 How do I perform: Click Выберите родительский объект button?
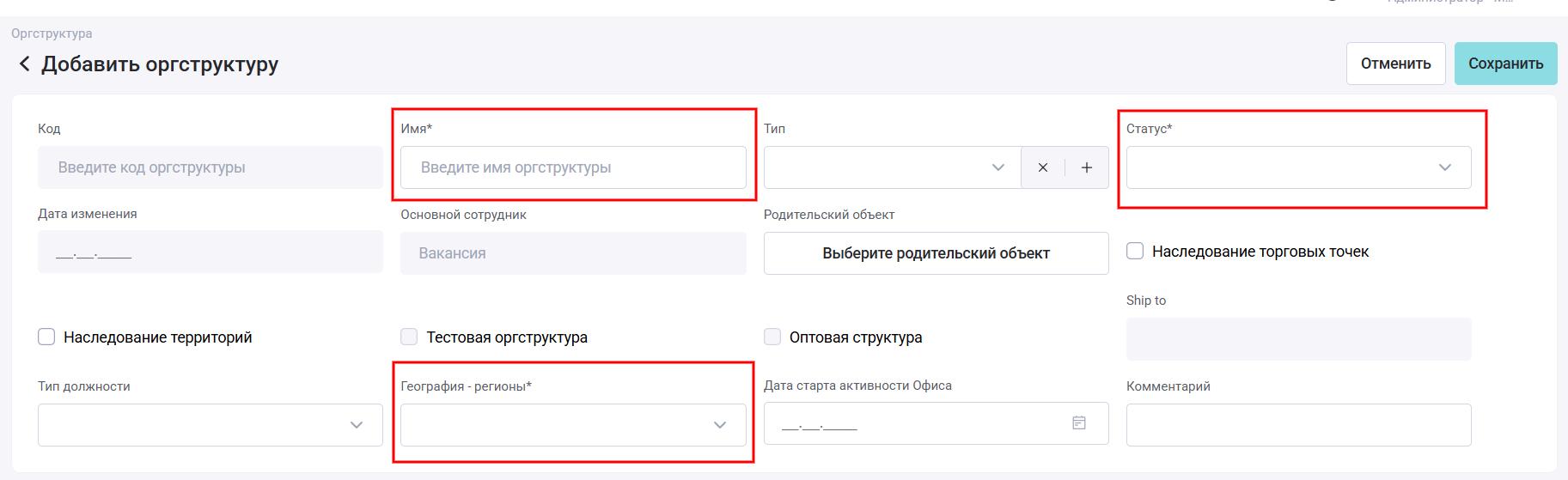point(936,253)
